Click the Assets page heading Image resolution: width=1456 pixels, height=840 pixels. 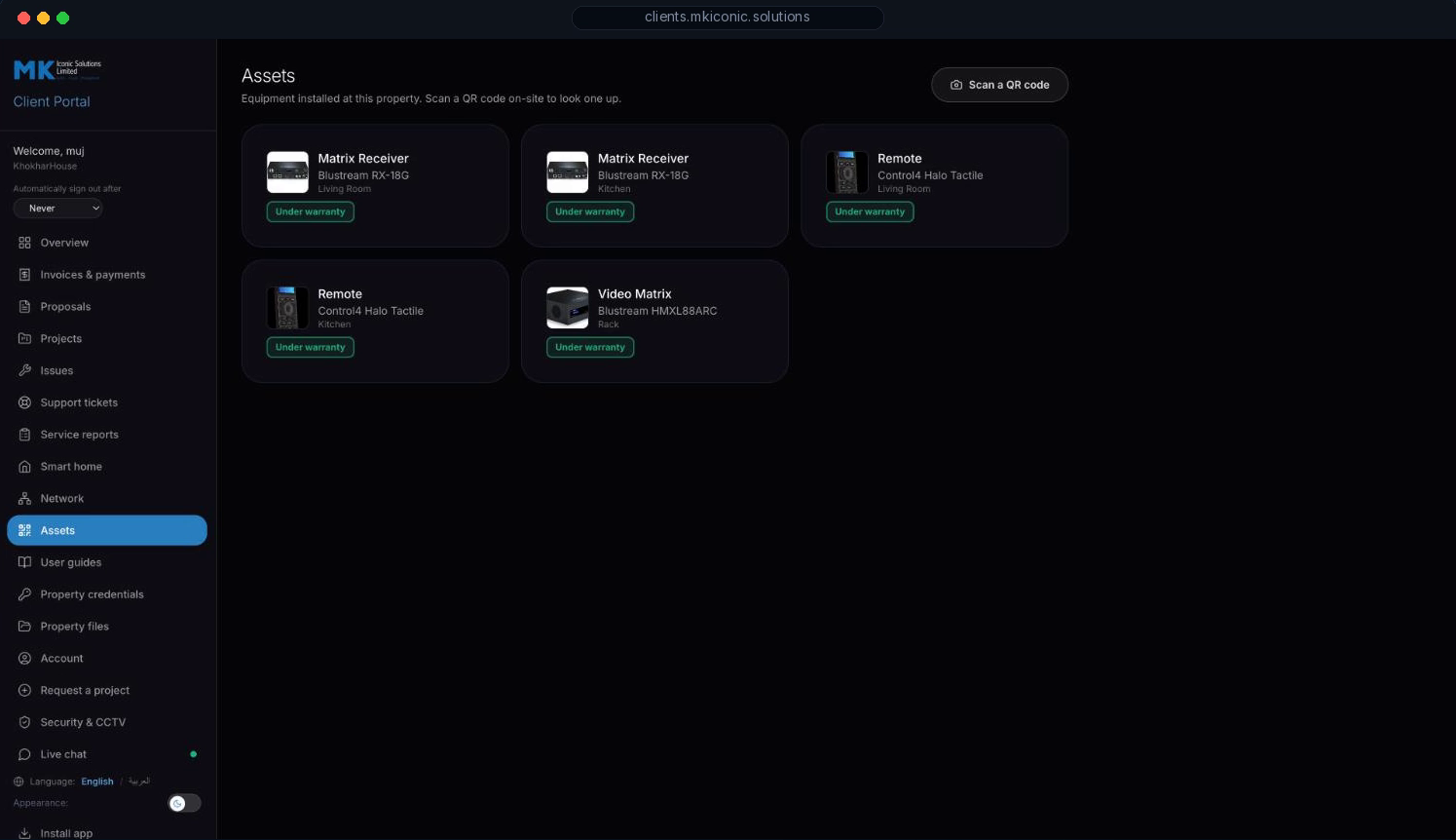[x=269, y=76]
